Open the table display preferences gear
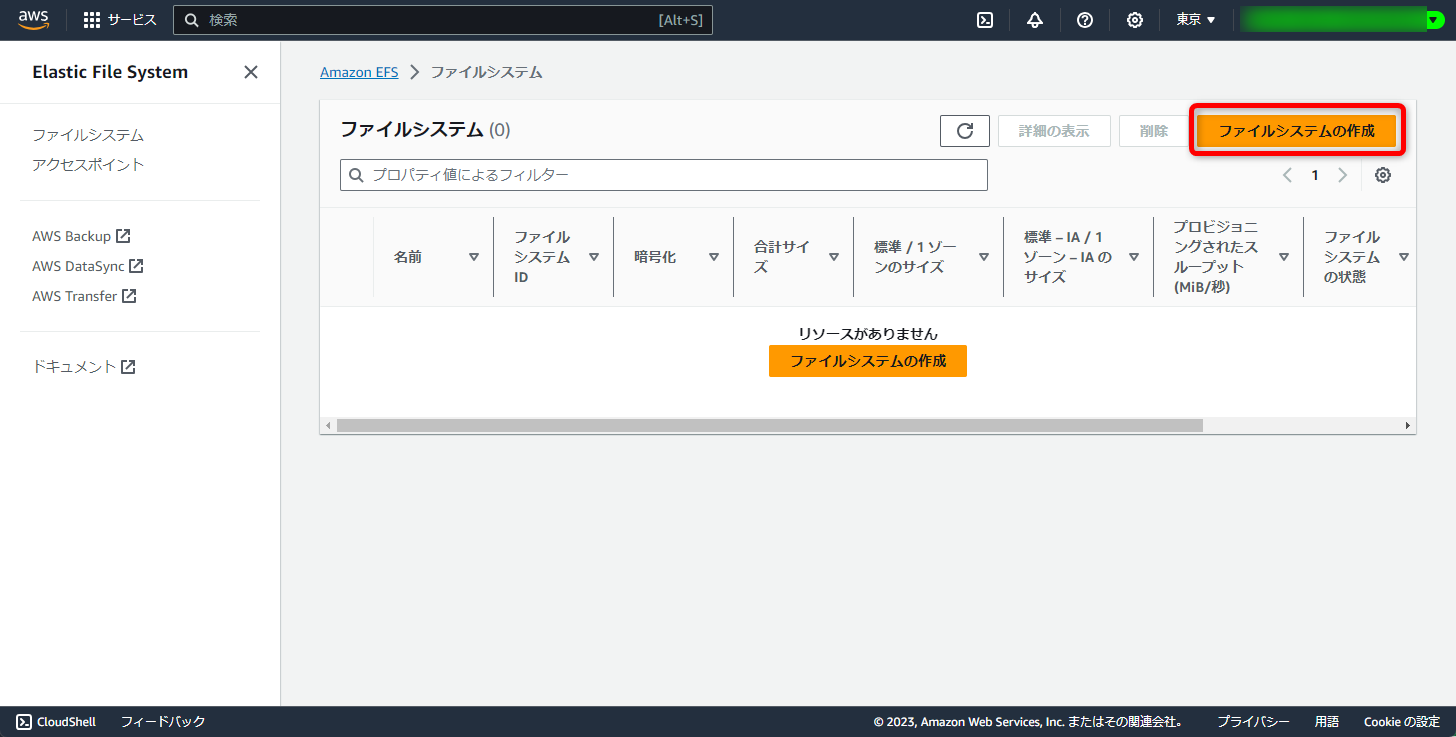Screen dimensions: 1456x737 (1383, 175)
